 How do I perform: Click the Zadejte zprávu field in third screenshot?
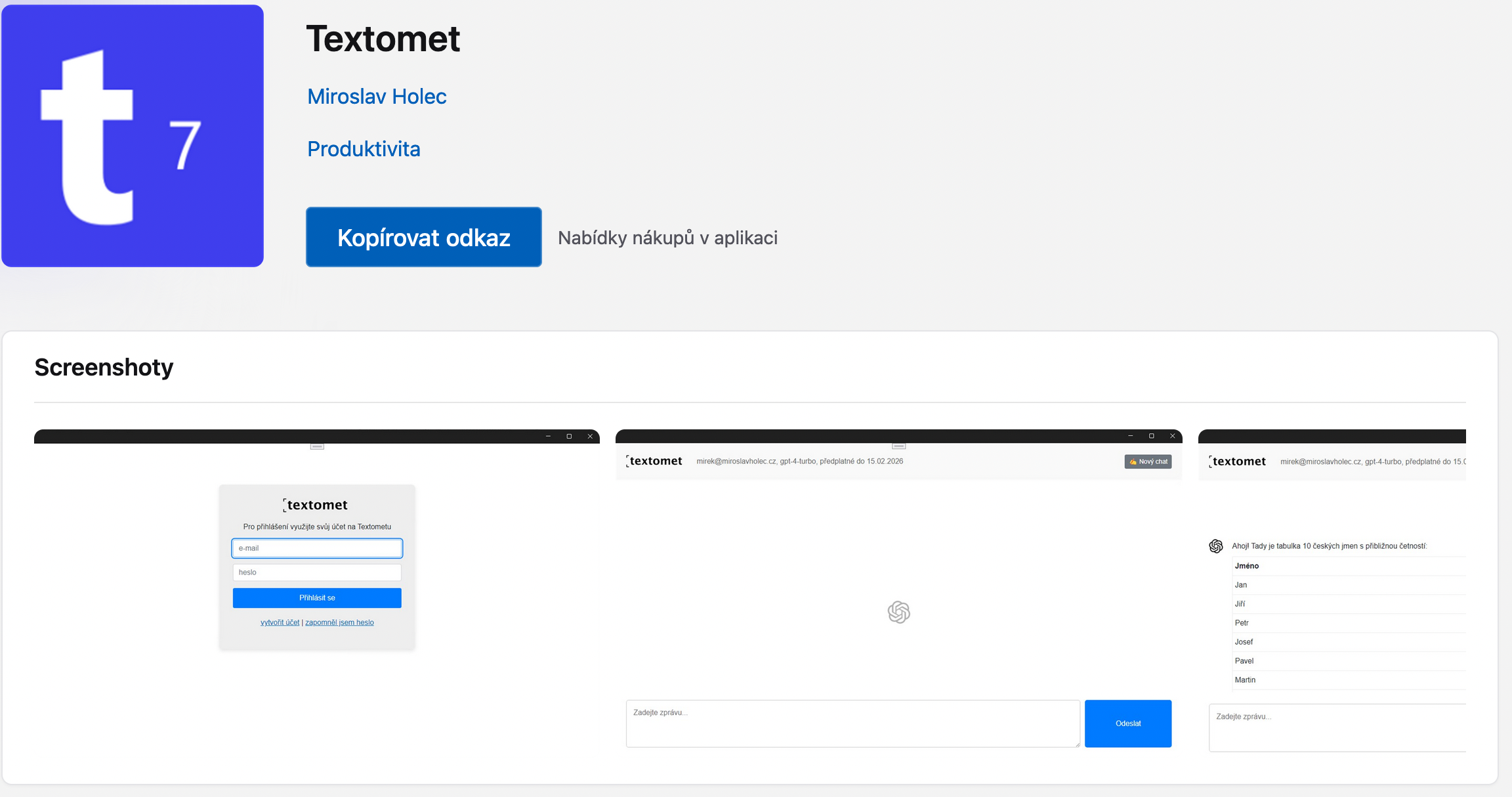tap(1337, 727)
